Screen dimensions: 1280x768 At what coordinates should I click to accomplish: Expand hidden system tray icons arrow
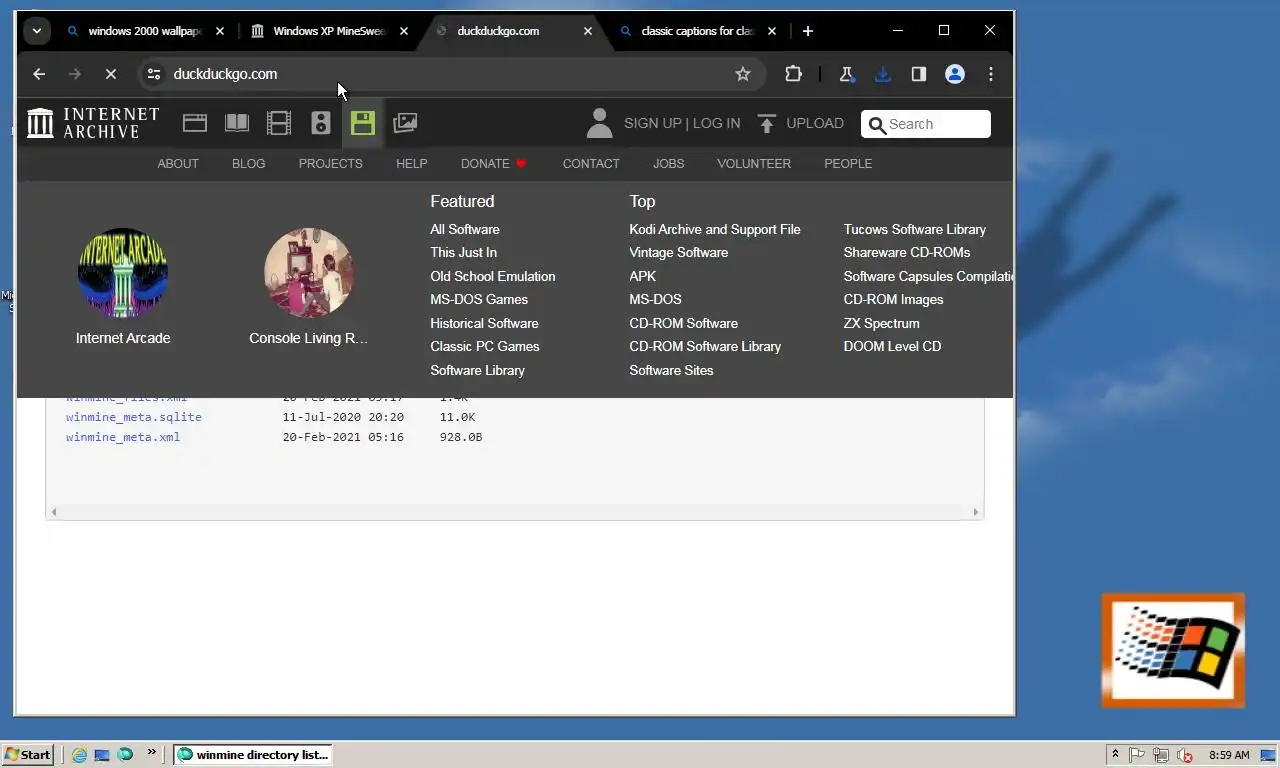1115,755
